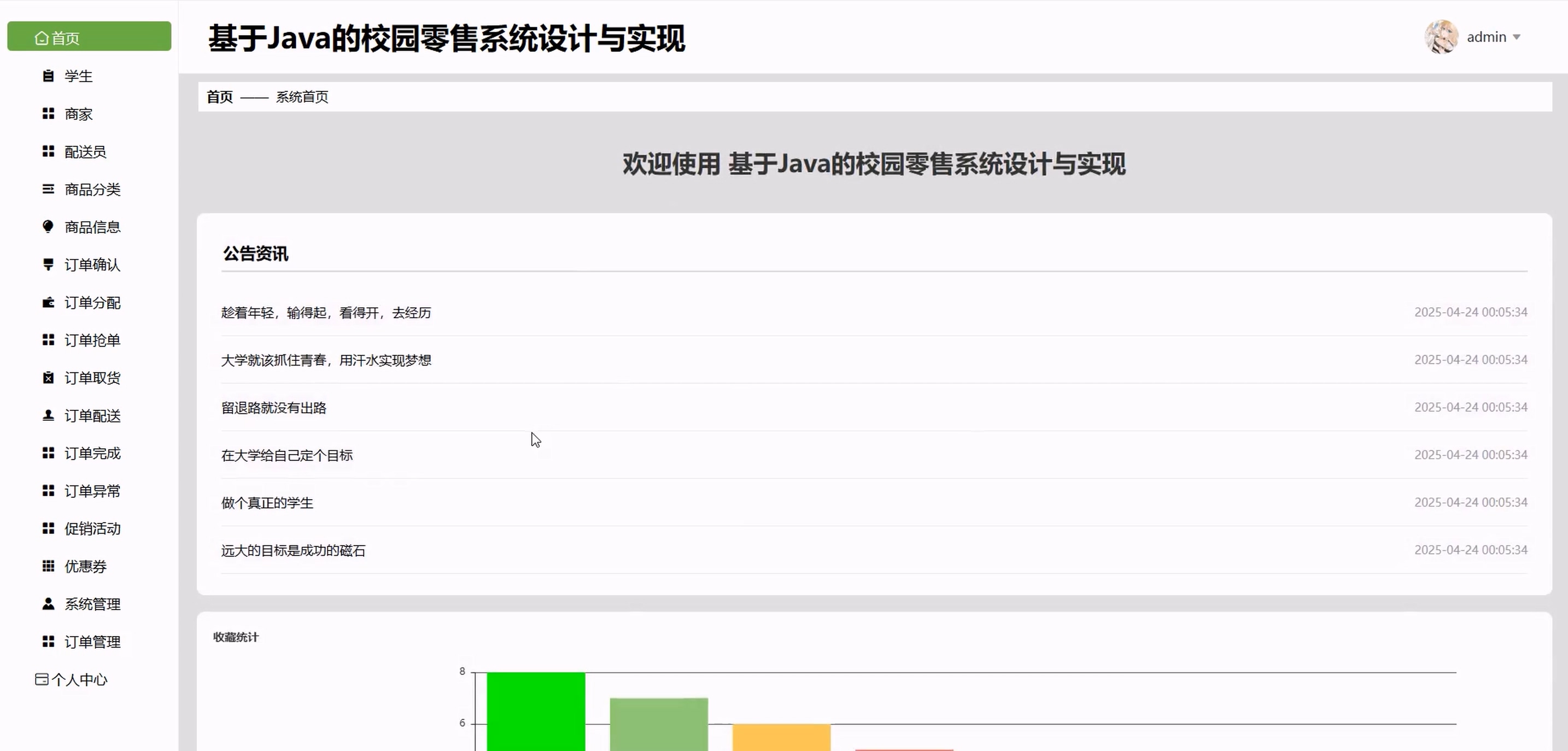Open announcement 做个真正的学生
The height and width of the screenshot is (751, 1568).
267,503
